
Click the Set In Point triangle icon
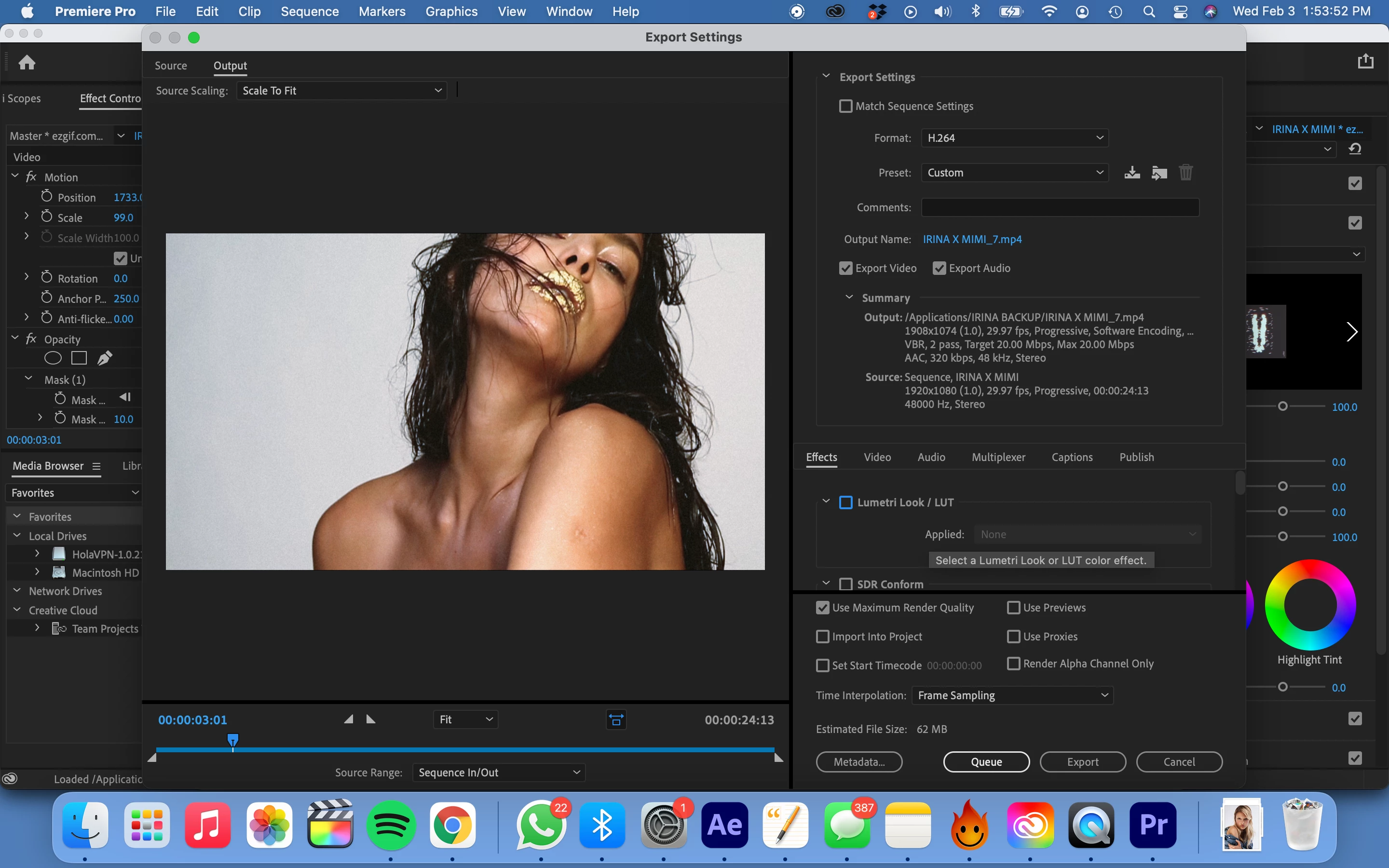click(x=348, y=719)
